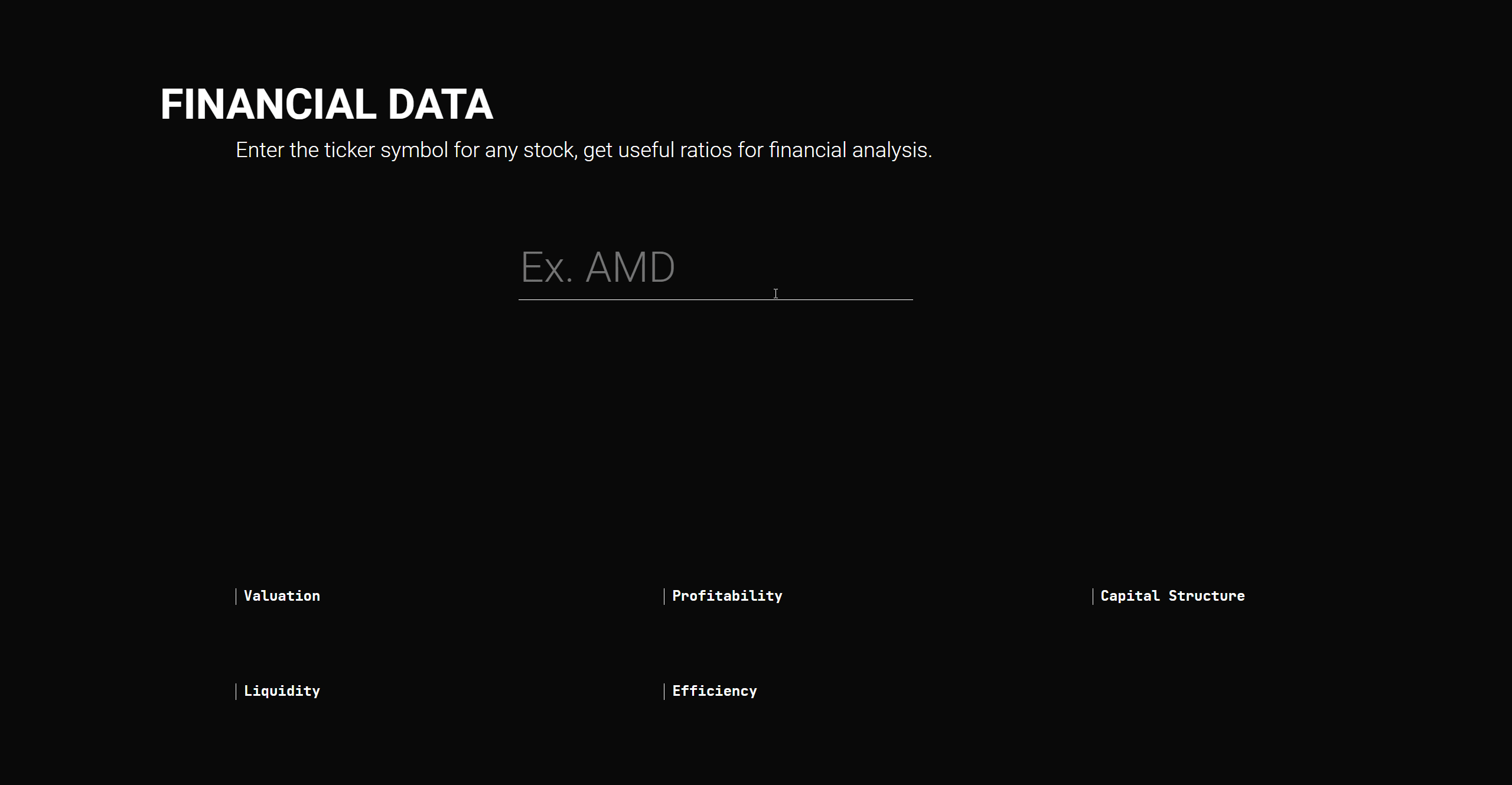Open the Profitability section heading
The image size is (1512, 785).
727,596
